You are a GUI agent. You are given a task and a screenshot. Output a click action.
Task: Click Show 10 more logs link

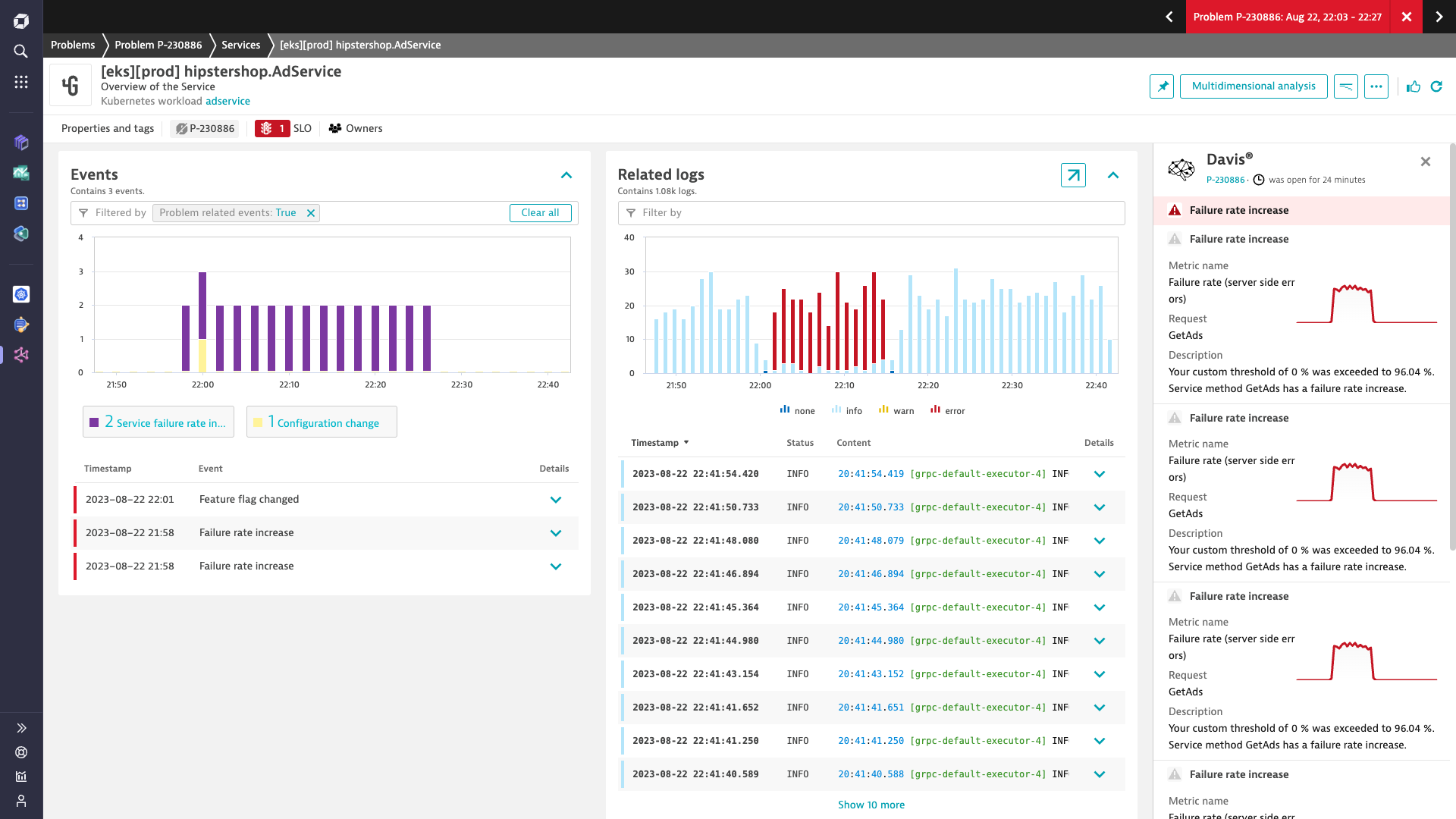[871, 804]
